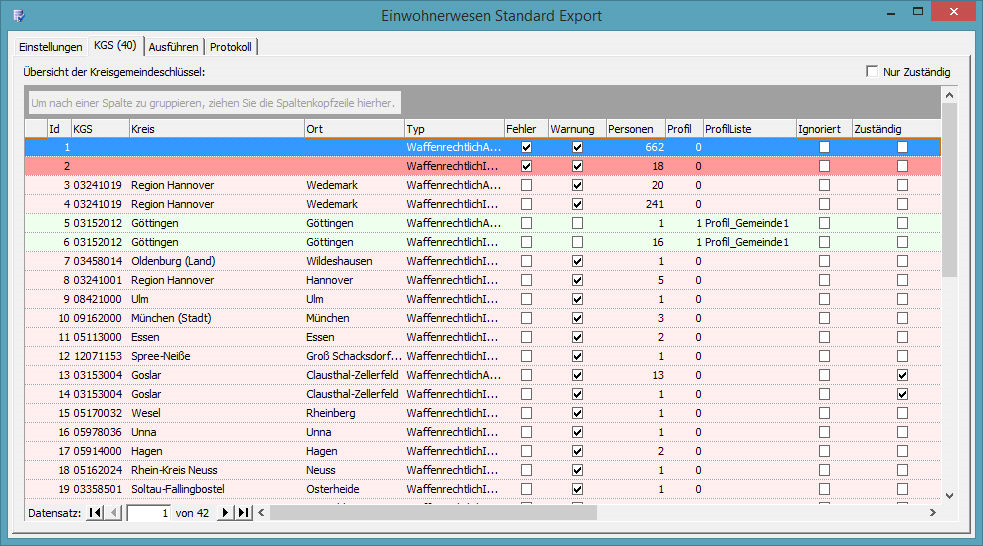This screenshot has width=983, height=546.
Task: Toggle Zuständig checkbox for row 13 Goslar
Action: pyautogui.click(x=902, y=375)
